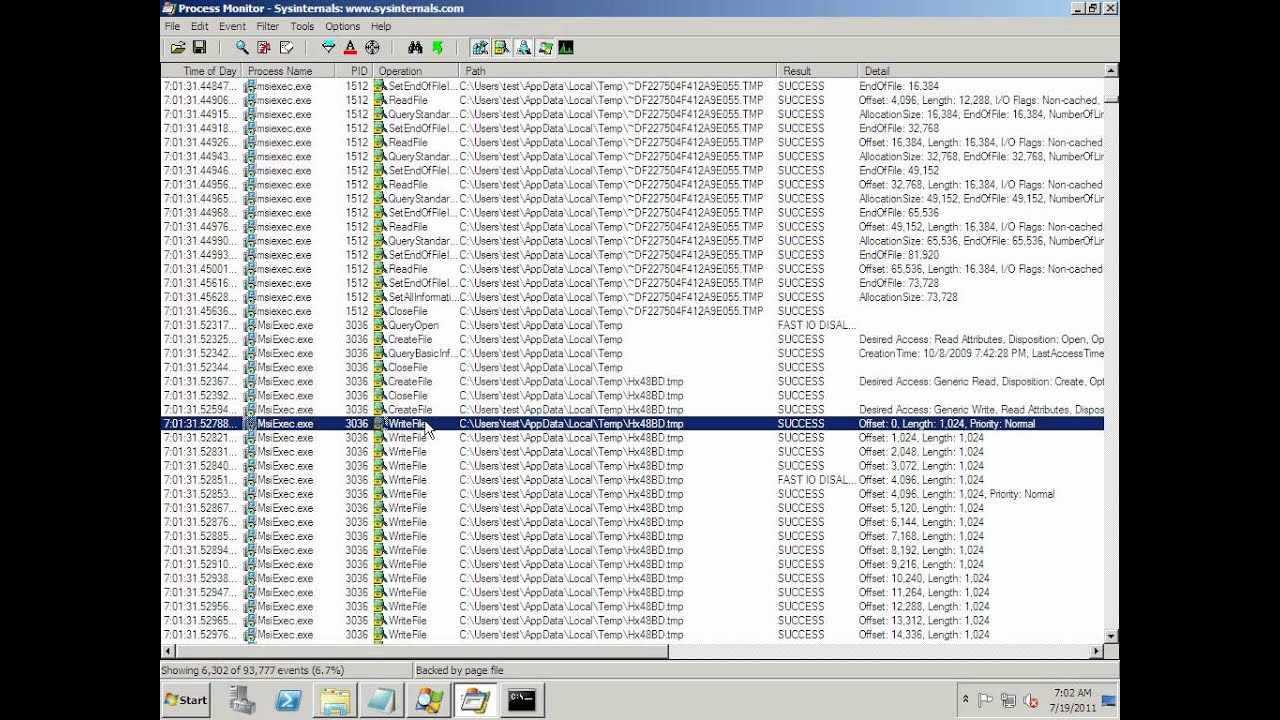Select the WriteFile row with FAST IO DISAL... result
This screenshot has height=720, width=1280.
pos(632,480)
